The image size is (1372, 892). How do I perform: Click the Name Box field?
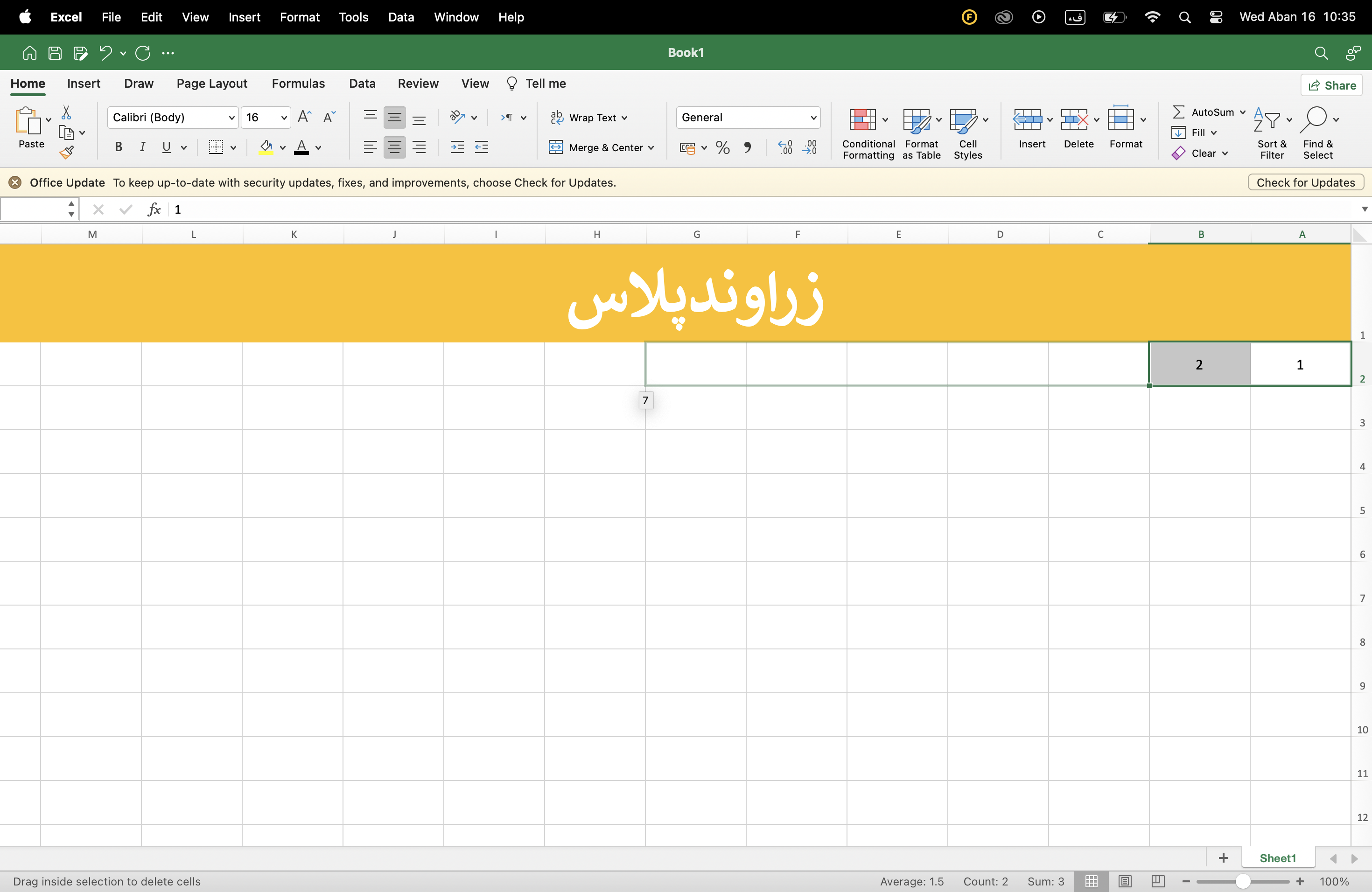(35, 209)
